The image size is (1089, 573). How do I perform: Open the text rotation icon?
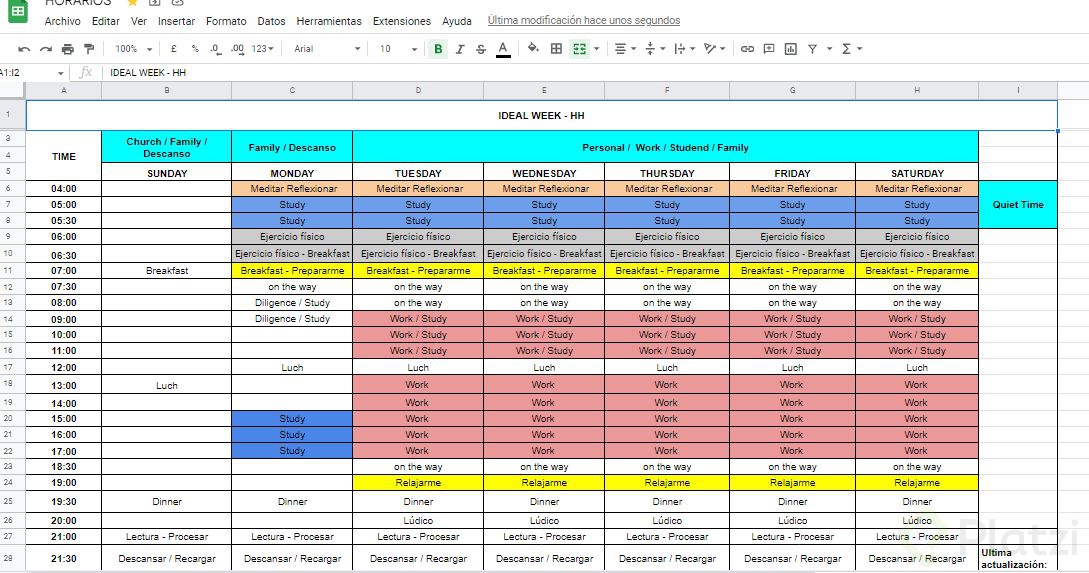[x=710, y=49]
